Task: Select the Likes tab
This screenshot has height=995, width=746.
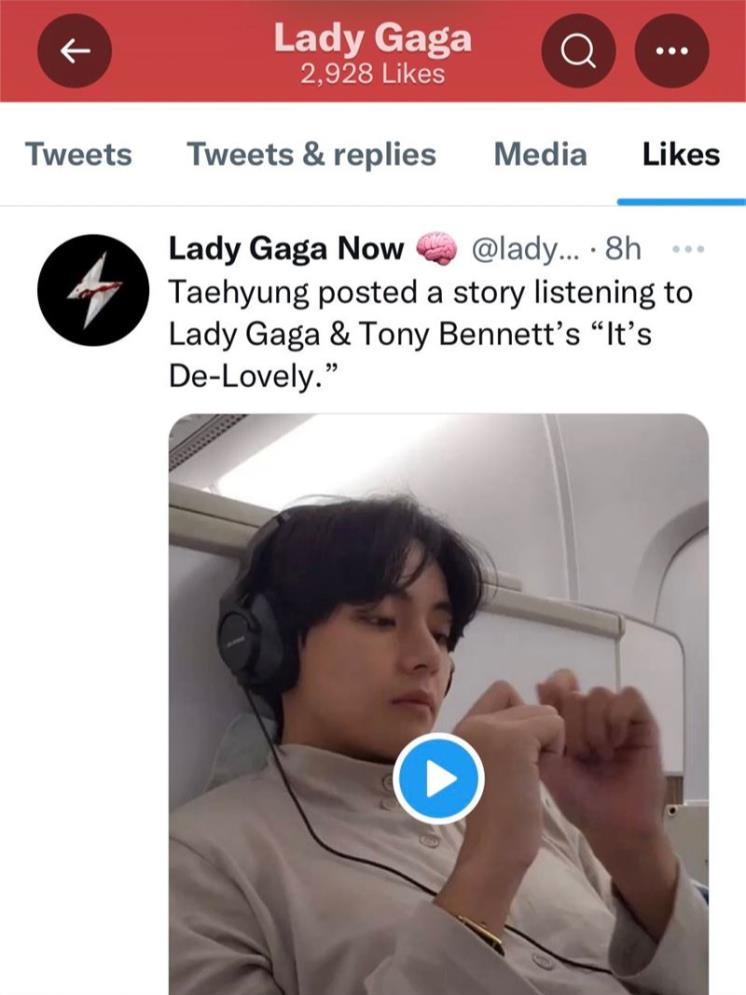Action: [681, 155]
